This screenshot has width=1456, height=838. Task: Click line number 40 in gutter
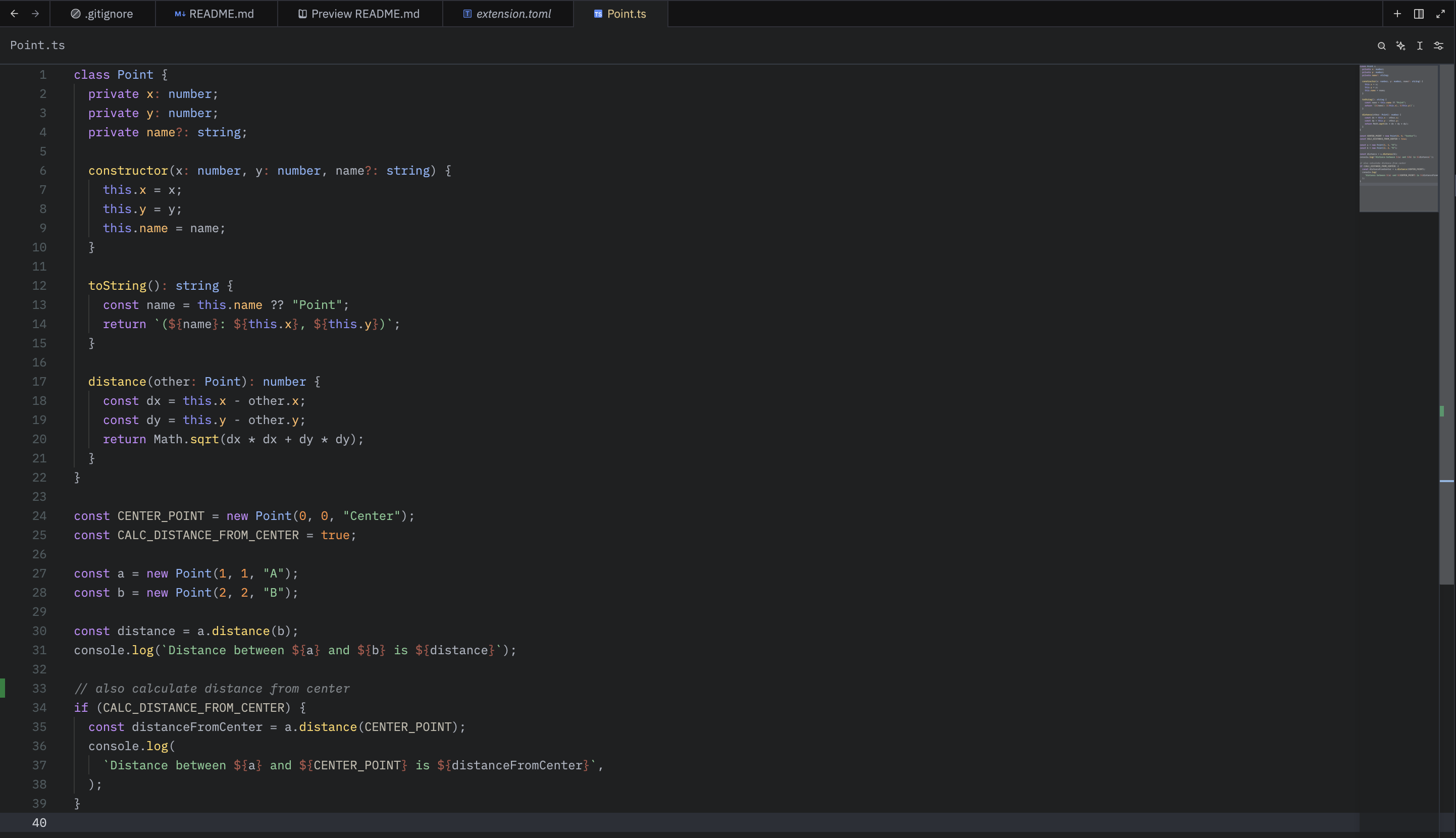39,822
